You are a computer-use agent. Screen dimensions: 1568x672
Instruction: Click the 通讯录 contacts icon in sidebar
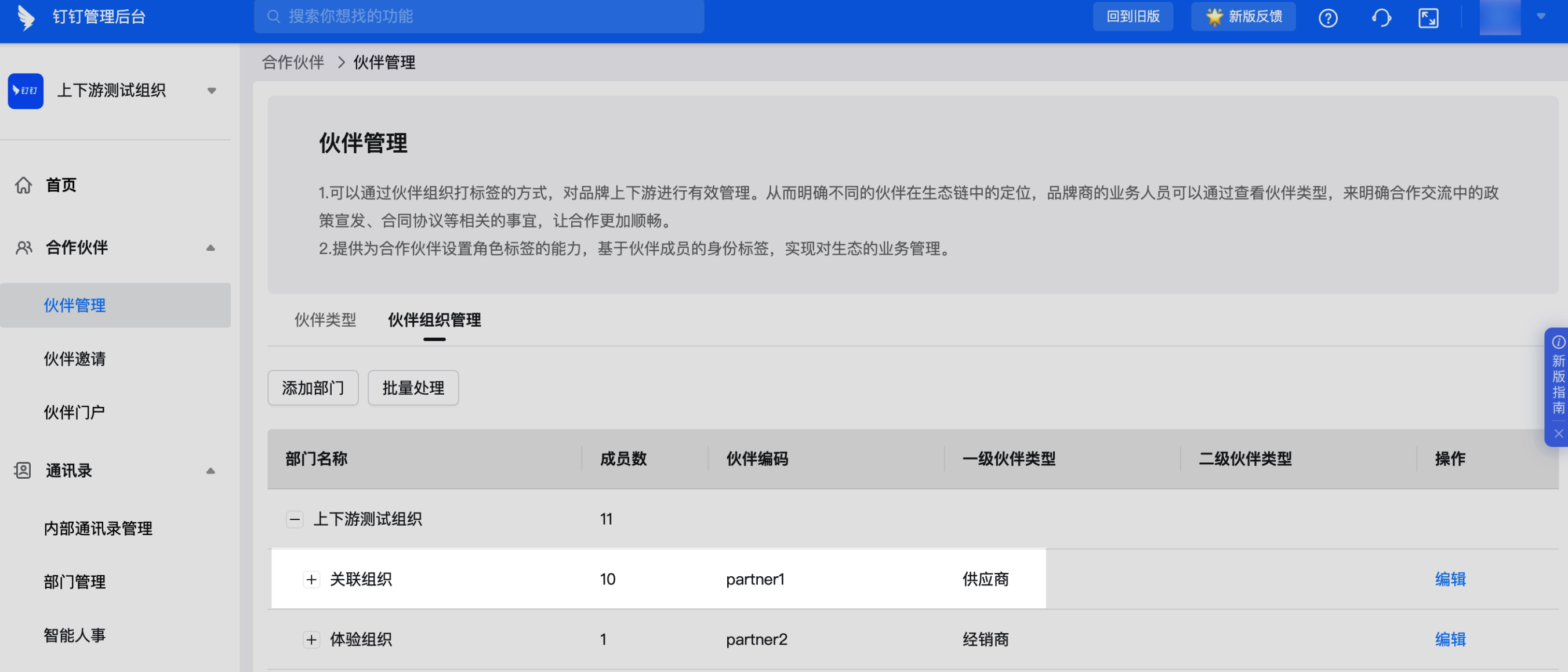click(23, 470)
